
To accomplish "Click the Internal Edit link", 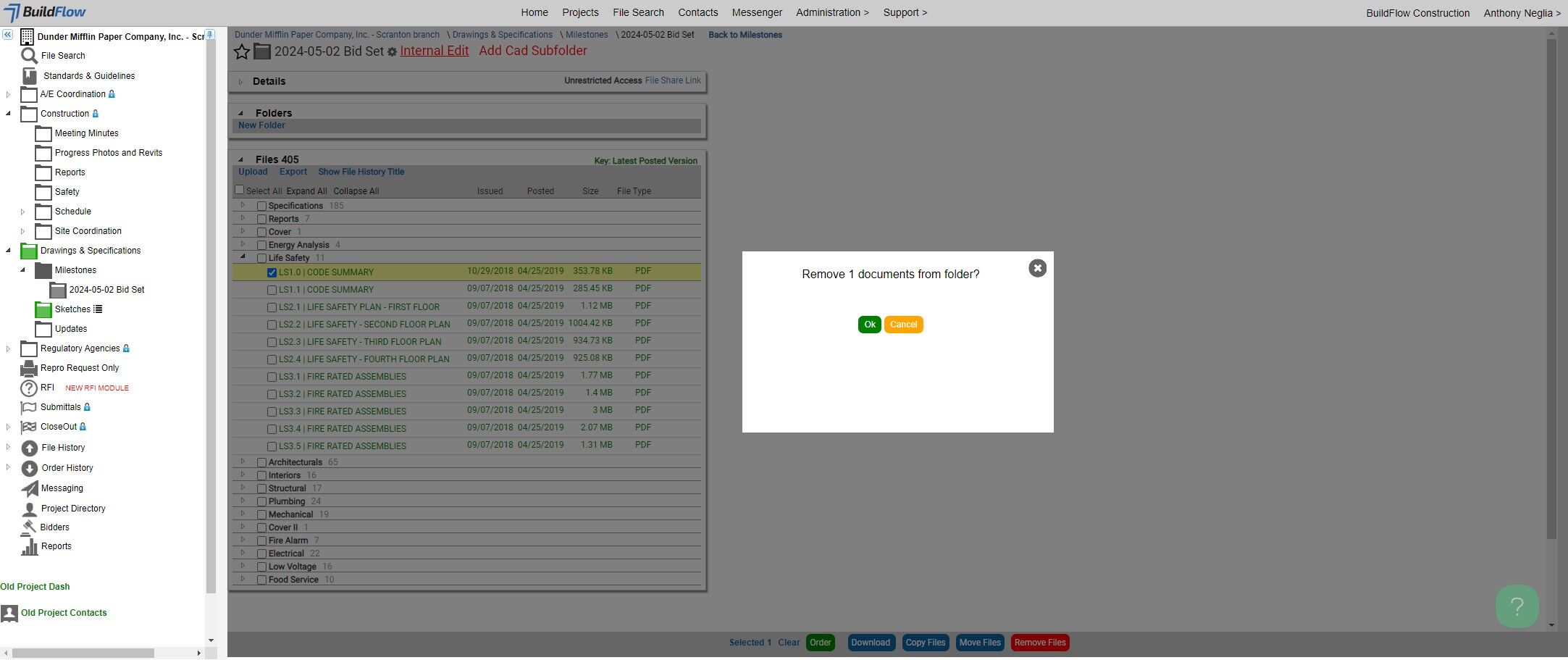I will click(435, 51).
